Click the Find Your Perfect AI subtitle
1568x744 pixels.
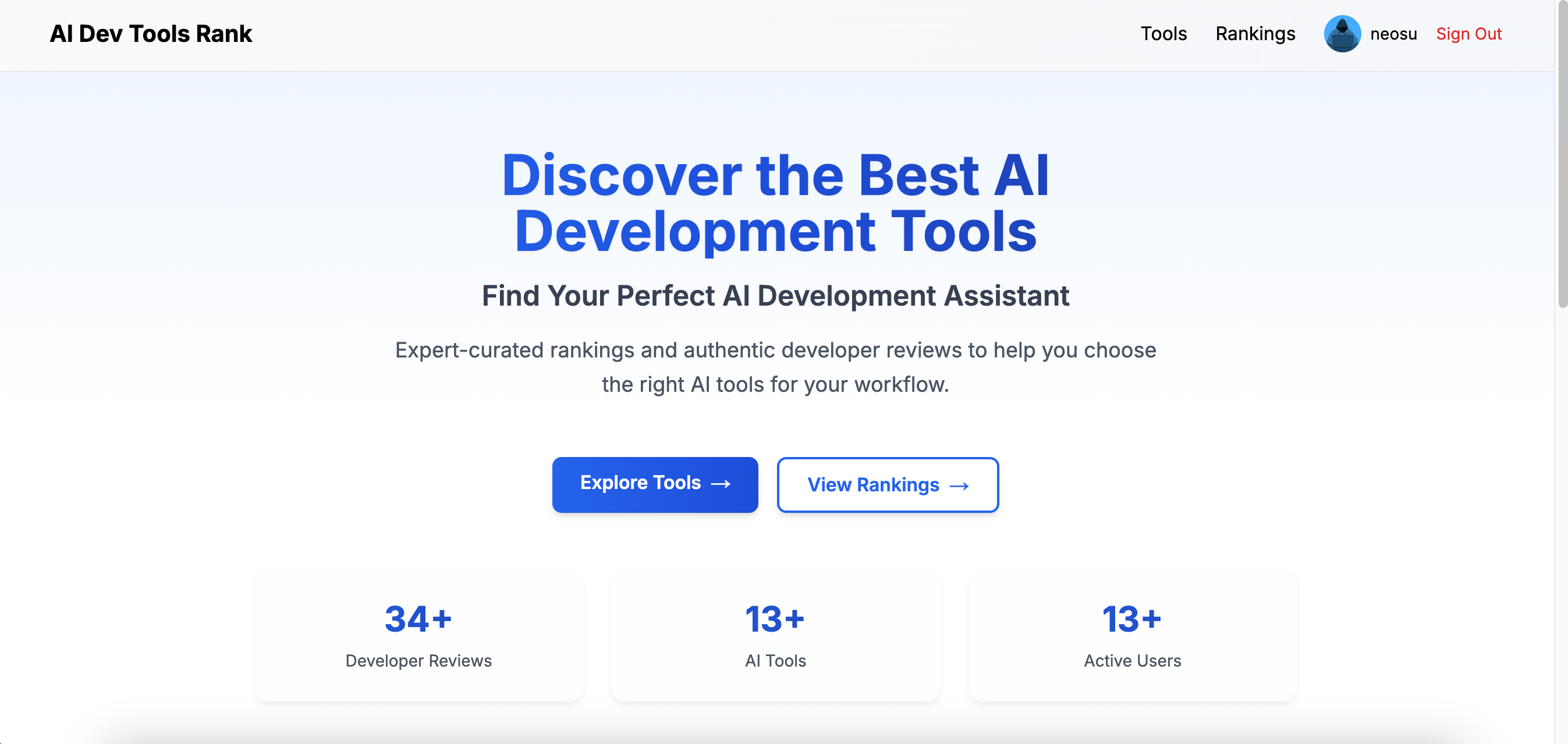[775, 296]
